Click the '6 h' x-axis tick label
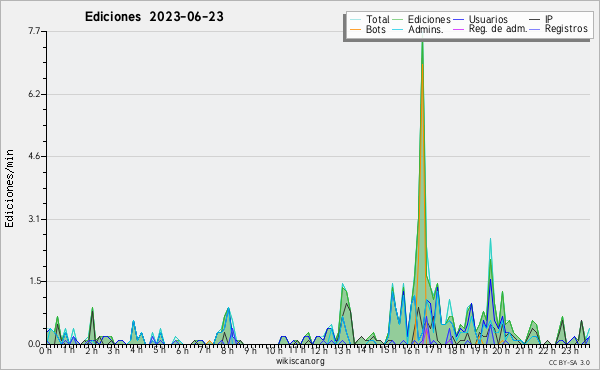Screen dimensions: 600x370 pyautogui.click(x=182, y=351)
